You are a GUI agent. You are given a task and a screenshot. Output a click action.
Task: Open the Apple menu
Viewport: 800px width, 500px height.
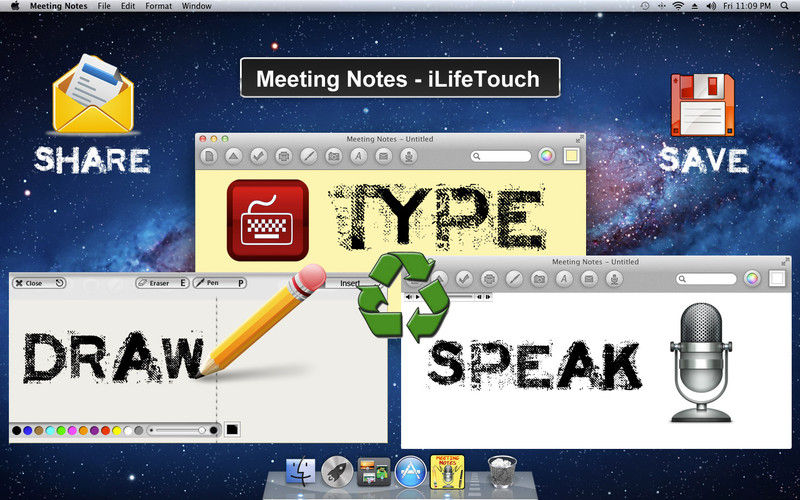click(15, 6)
